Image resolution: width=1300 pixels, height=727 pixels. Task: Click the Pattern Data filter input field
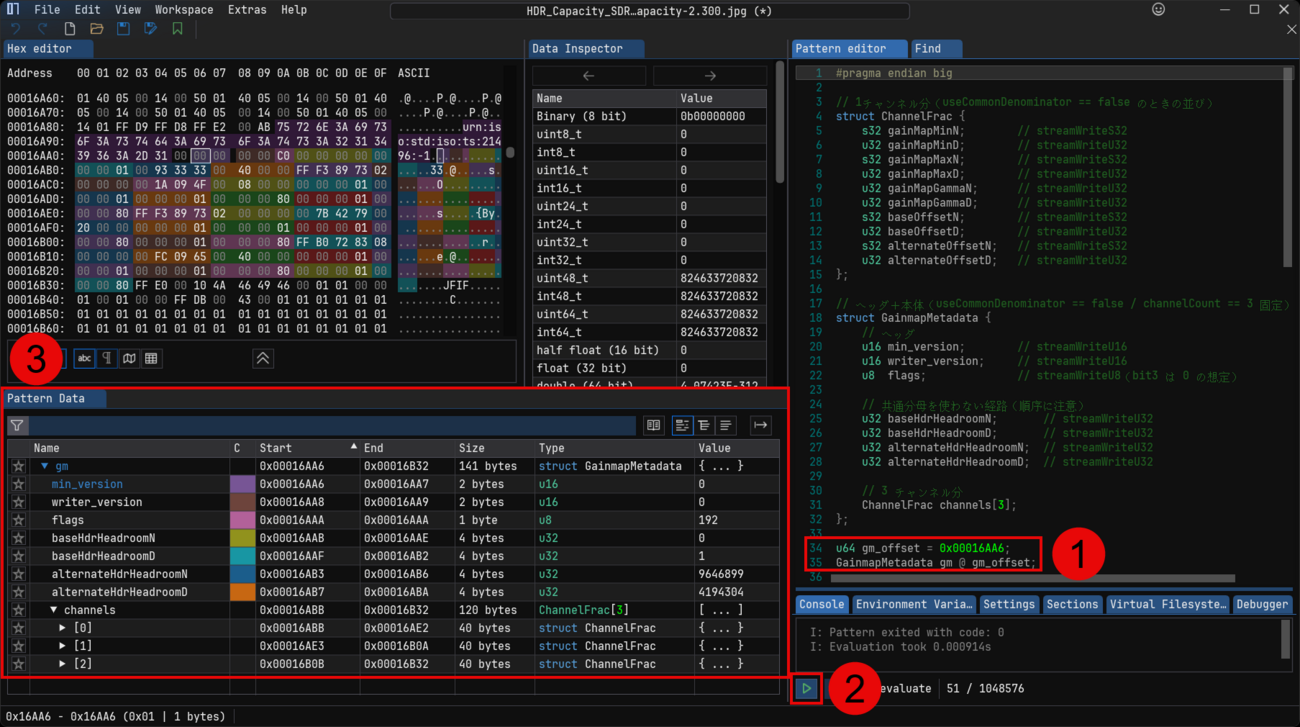point(330,426)
